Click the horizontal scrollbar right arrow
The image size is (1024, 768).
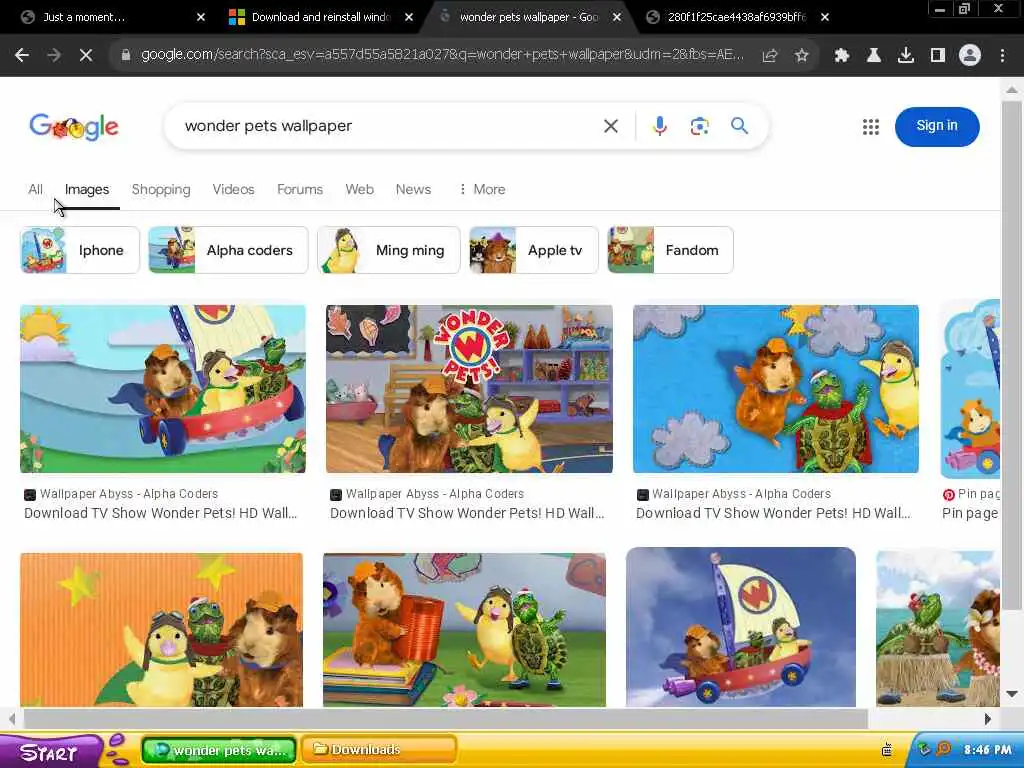click(x=987, y=719)
